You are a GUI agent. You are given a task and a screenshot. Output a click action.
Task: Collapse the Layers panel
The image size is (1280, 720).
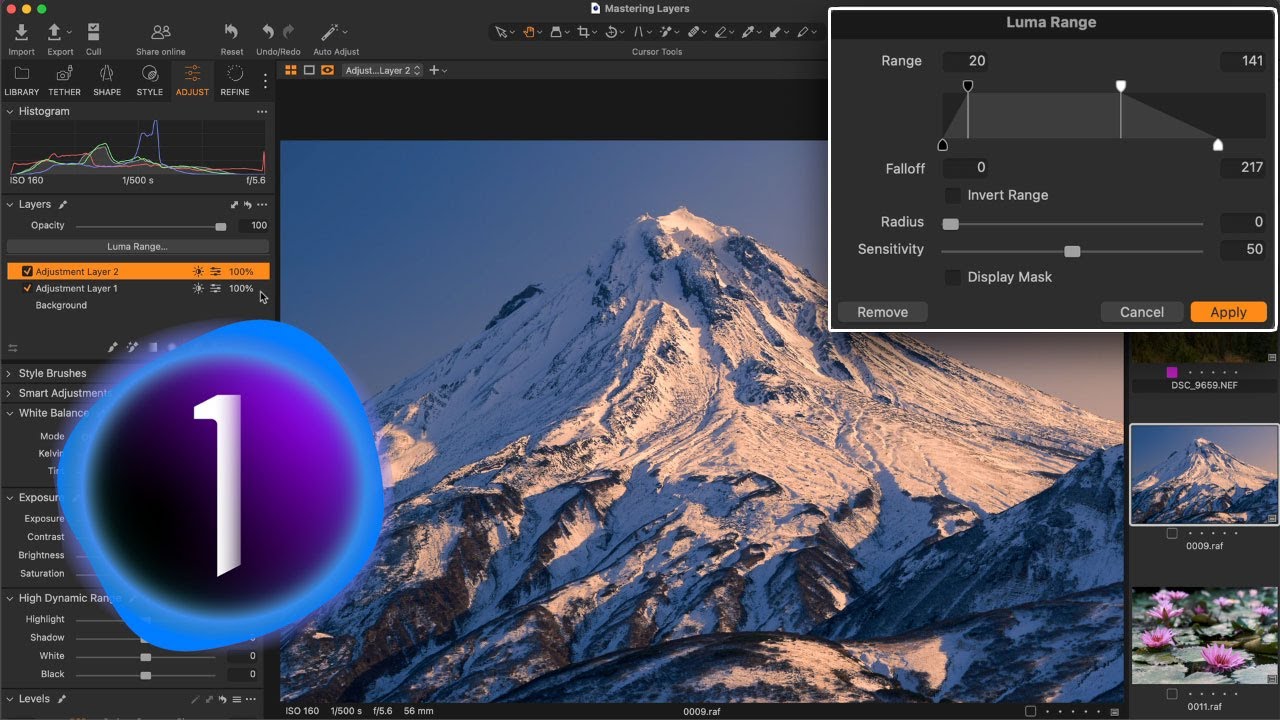9,205
